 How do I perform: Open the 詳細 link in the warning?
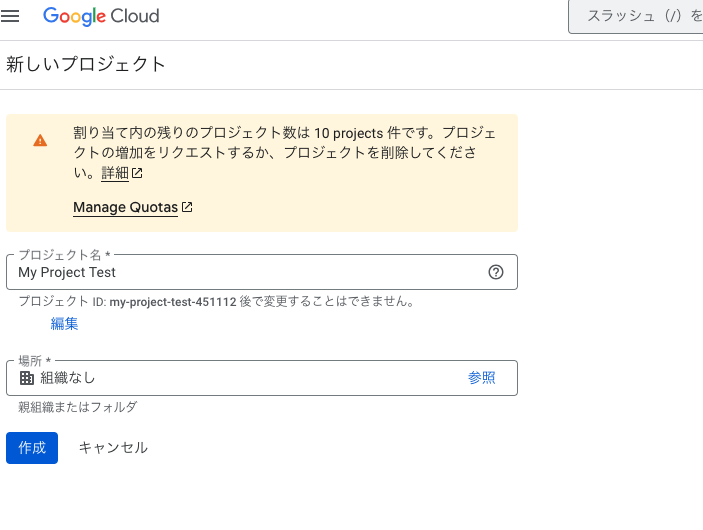click(x=115, y=173)
